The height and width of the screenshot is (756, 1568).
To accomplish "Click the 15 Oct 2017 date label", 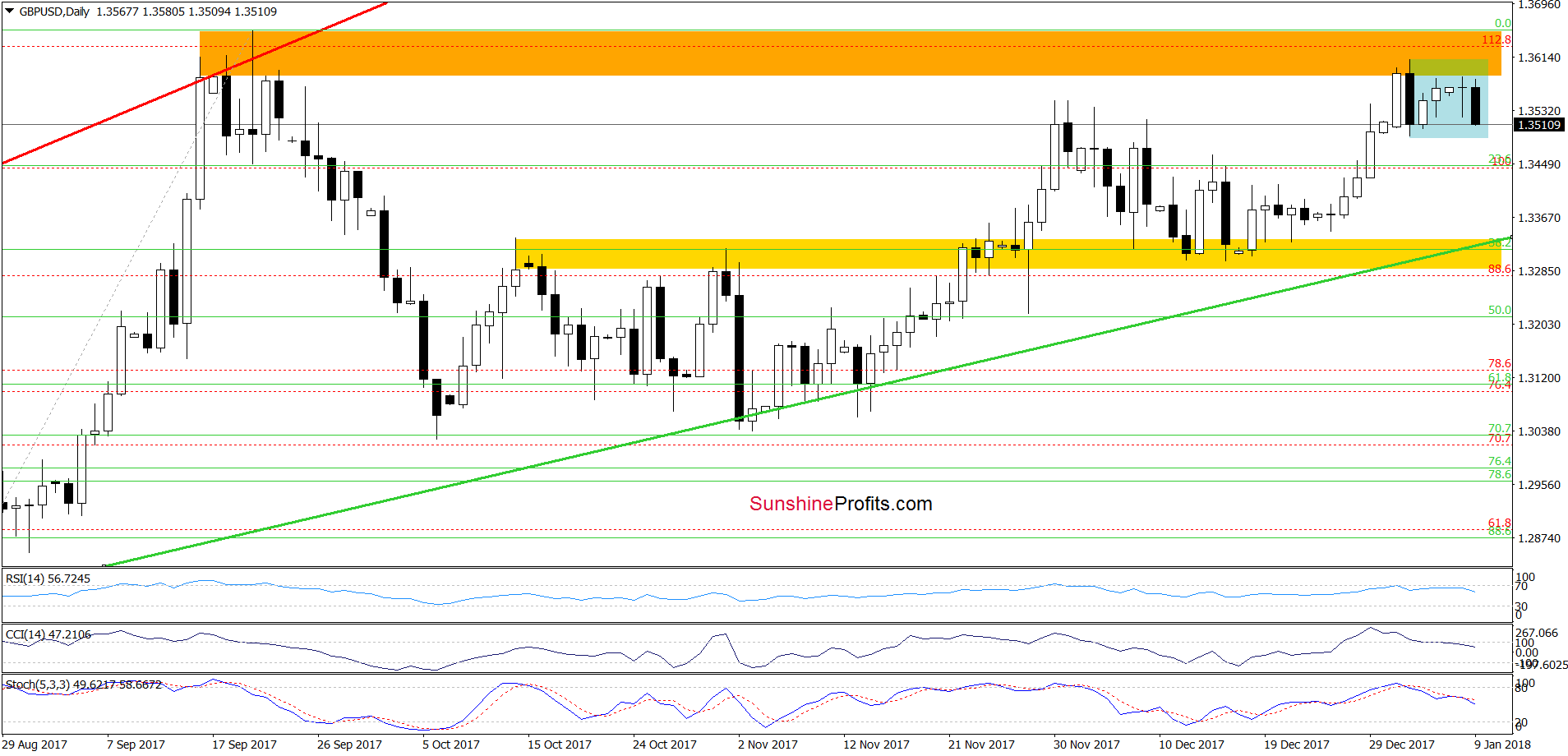I will point(560,744).
